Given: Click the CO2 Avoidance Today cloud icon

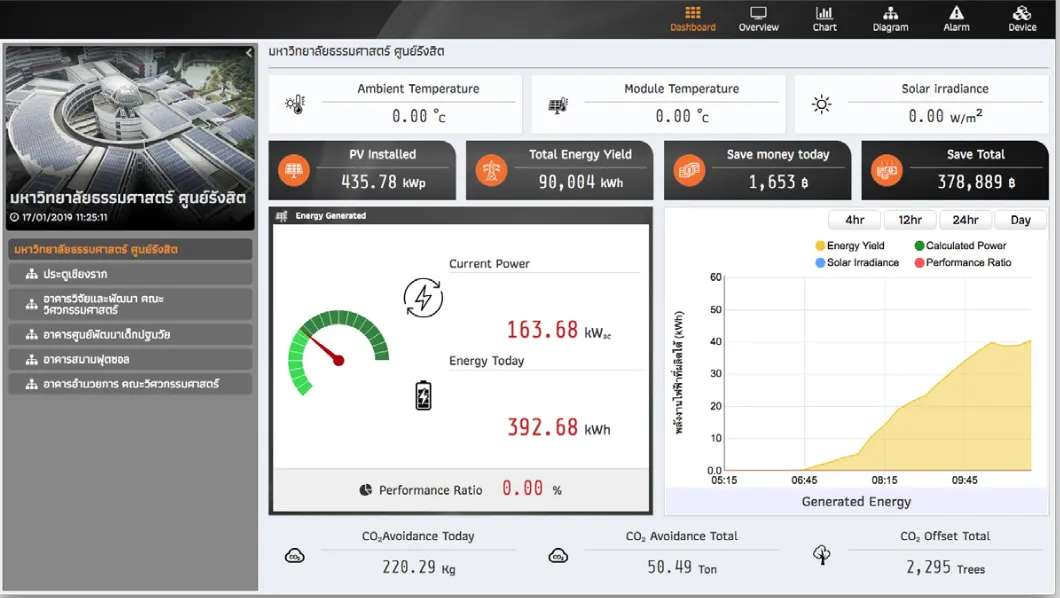Looking at the screenshot, I should 295,556.
